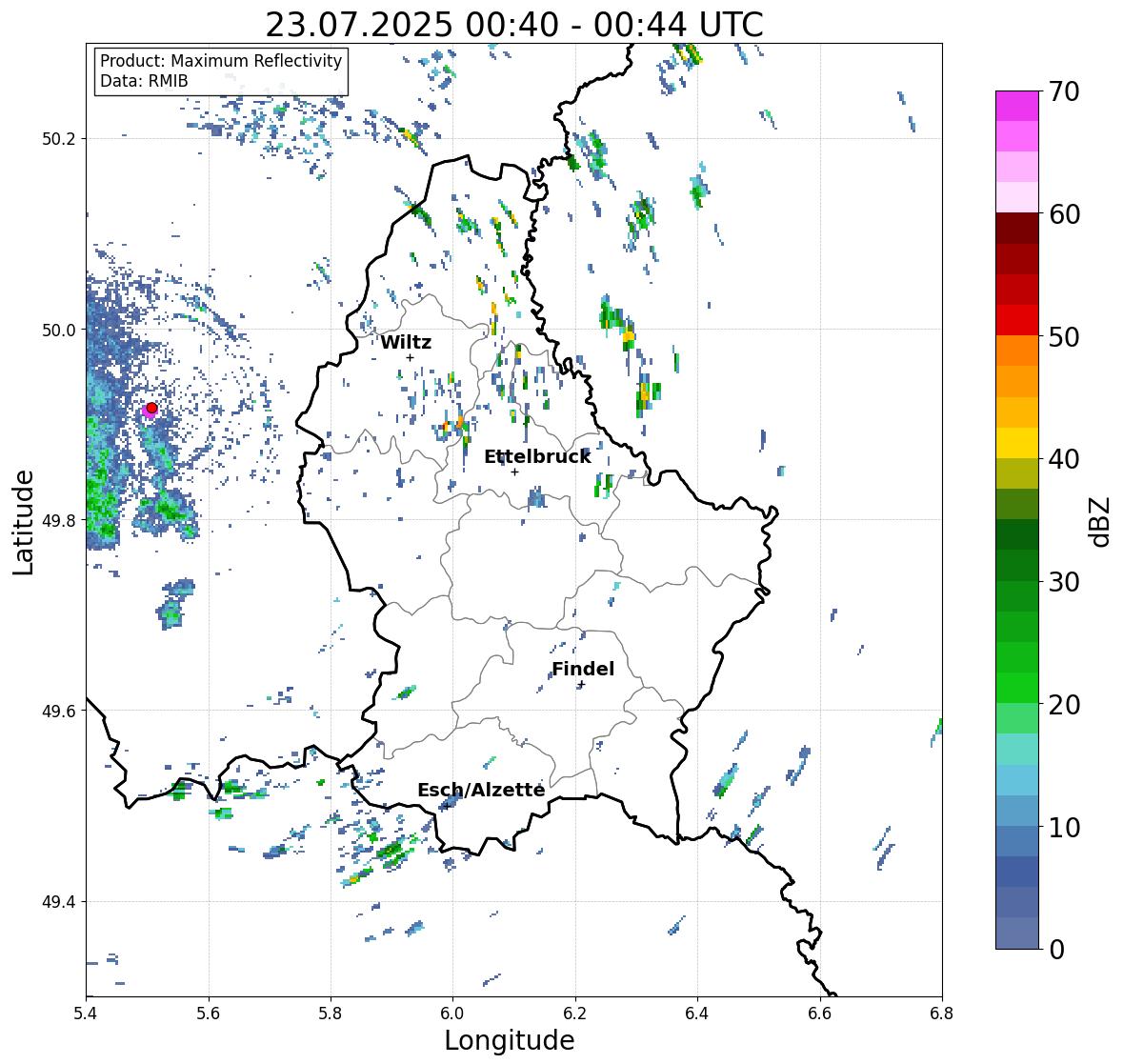This screenshot has width=1123, height=1064.
Task: Click the Longitude axis label
Action: tap(510, 1040)
